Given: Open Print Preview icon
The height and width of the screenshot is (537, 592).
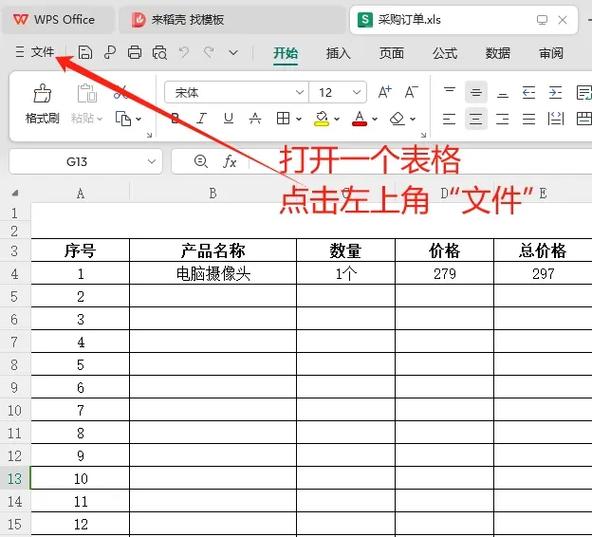Looking at the screenshot, I should click(x=159, y=52).
